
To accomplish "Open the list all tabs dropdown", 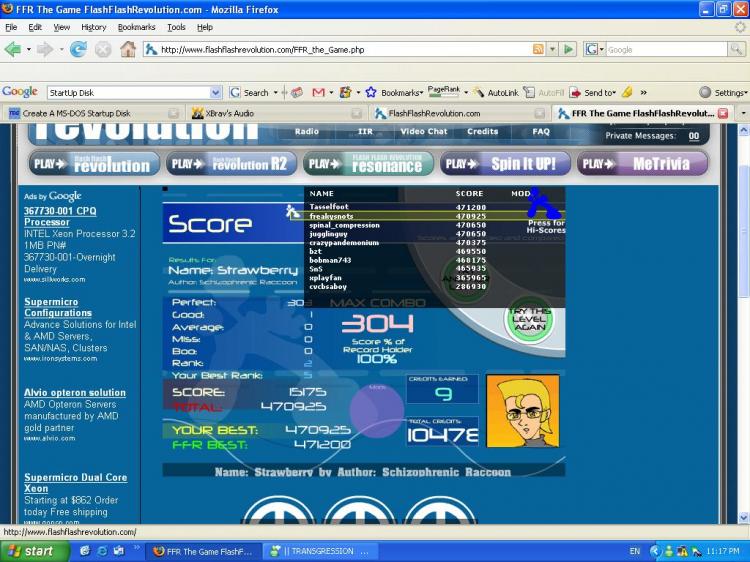I will 743,113.
